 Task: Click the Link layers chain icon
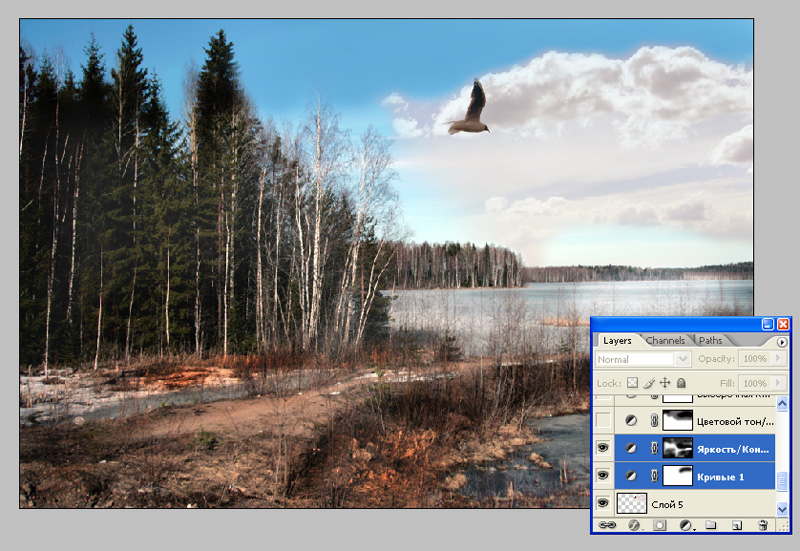607,524
